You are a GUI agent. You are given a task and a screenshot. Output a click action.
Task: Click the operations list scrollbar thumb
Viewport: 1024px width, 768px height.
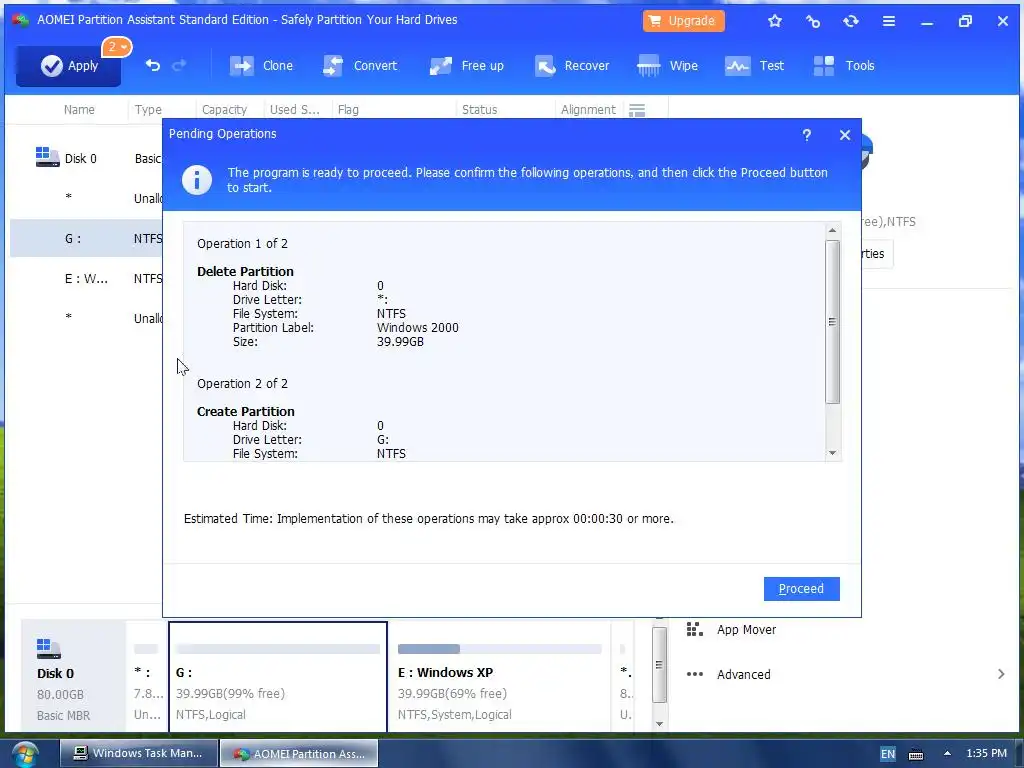[832, 321]
